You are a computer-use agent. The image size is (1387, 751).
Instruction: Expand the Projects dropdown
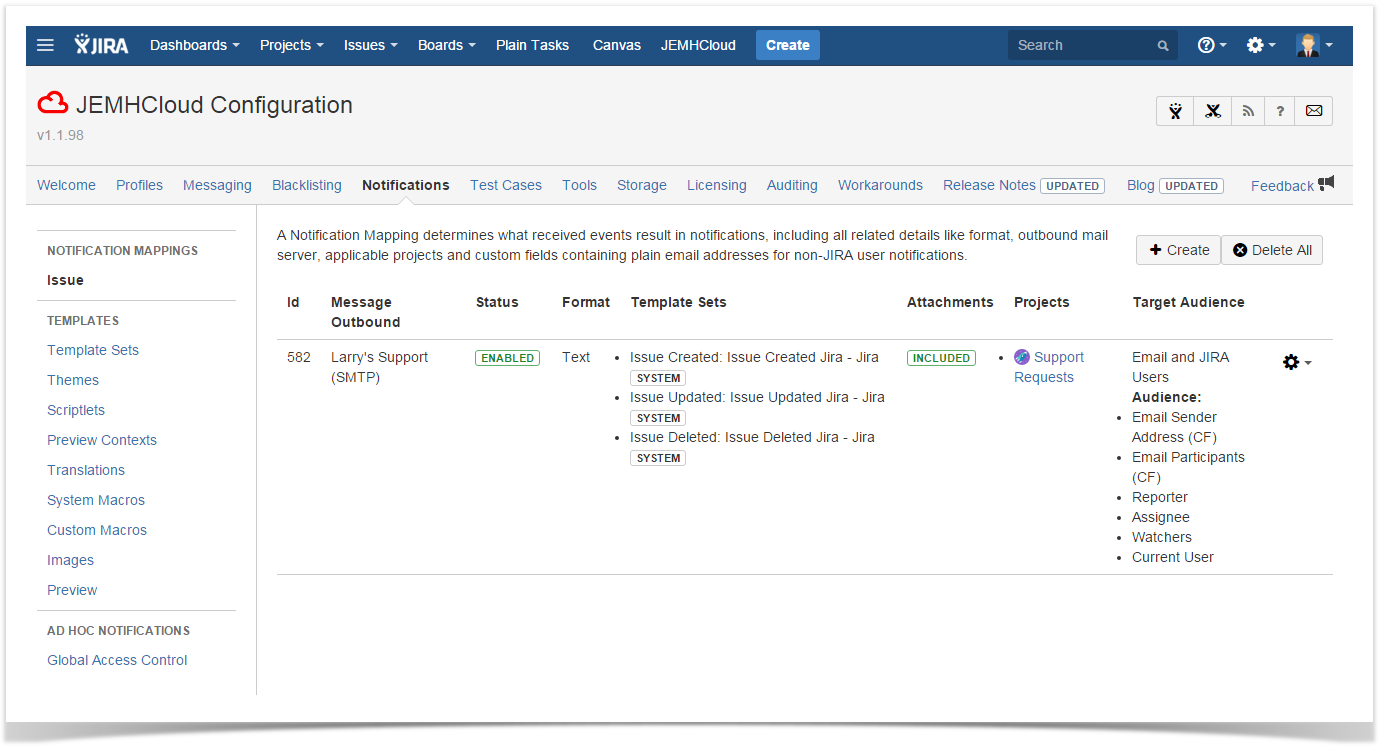tap(292, 45)
